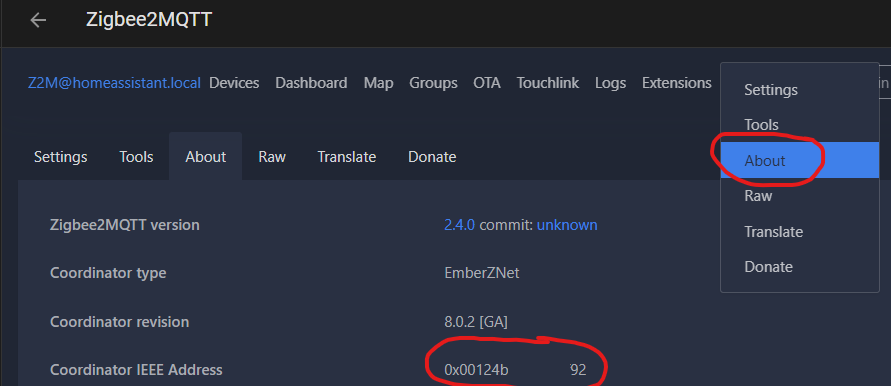Open the unknown commit link
This screenshot has height=386, width=891.
pyautogui.click(x=567, y=225)
